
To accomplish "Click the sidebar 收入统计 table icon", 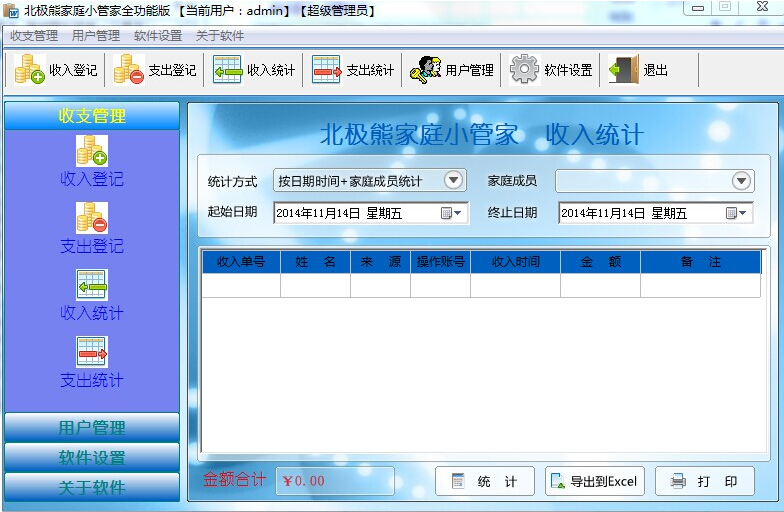I will pos(92,284).
